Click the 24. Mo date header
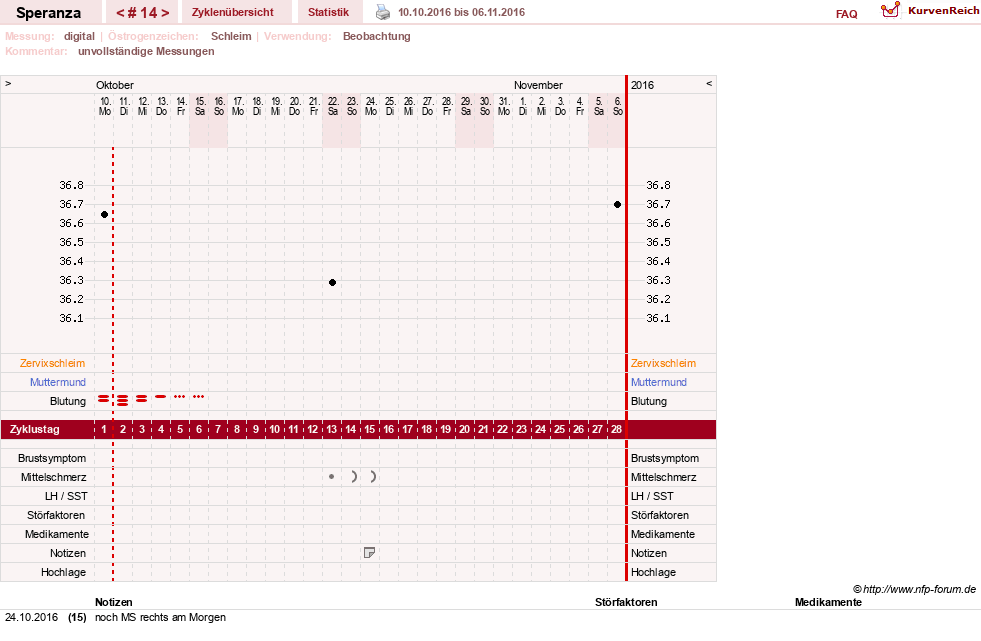The height and width of the screenshot is (641, 981). pyautogui.click(x=371, y=106)
